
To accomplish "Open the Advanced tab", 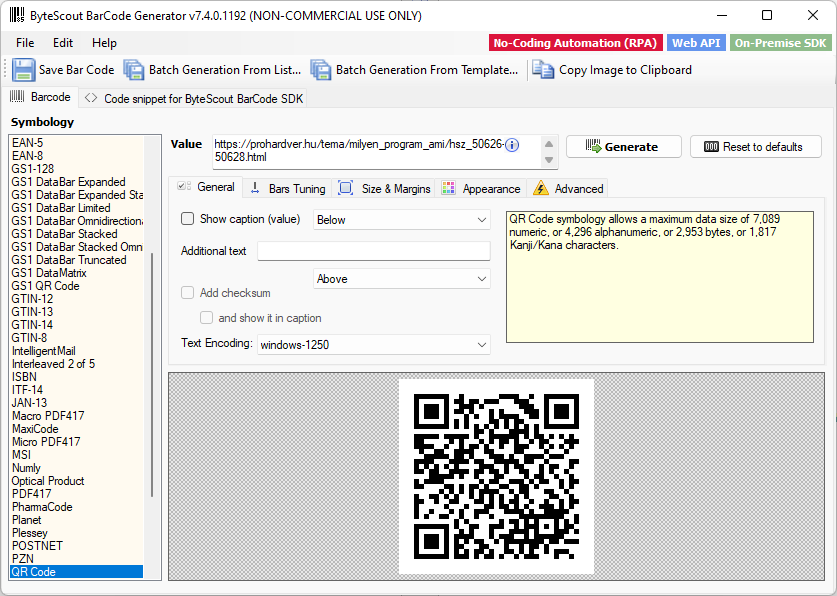I will click(568, 188).
